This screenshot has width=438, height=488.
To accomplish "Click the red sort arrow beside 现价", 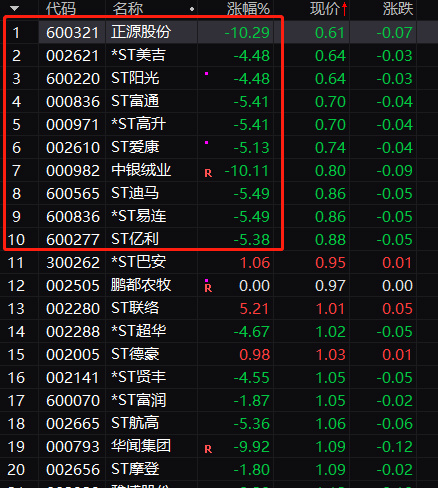I will coord(344,9).
